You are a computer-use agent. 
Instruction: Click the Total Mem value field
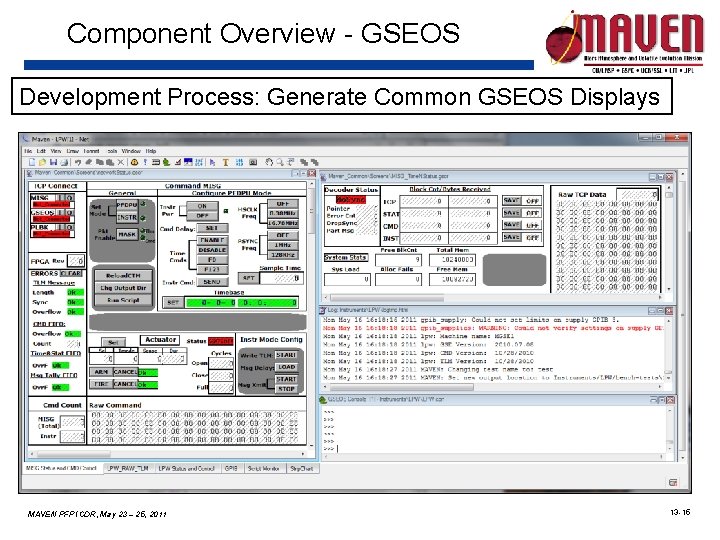point(452,259)
